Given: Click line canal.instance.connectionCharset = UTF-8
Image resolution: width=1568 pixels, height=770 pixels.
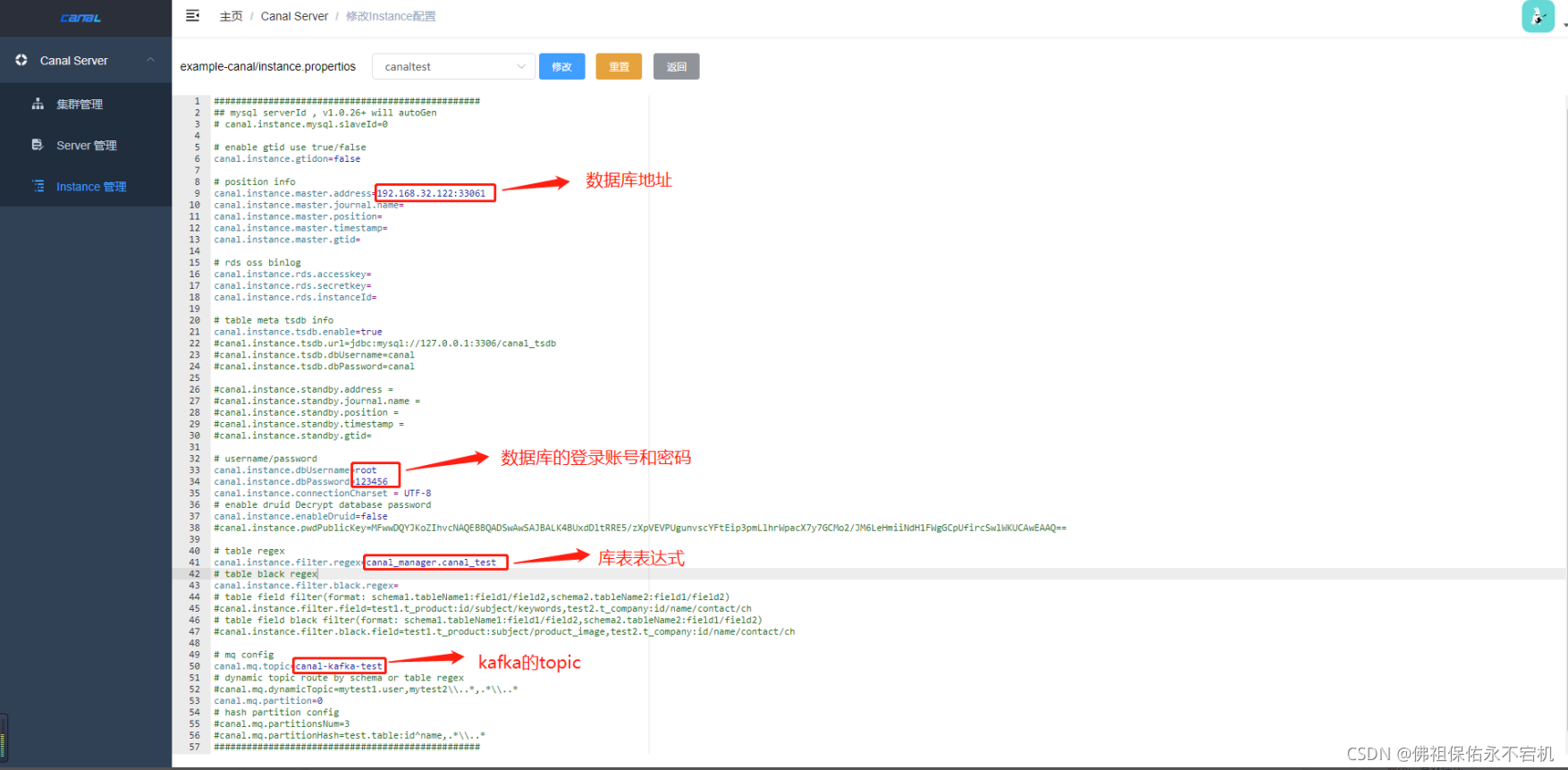Looking at the screenshot, I should pyautogui.click(x=323, y=494).
